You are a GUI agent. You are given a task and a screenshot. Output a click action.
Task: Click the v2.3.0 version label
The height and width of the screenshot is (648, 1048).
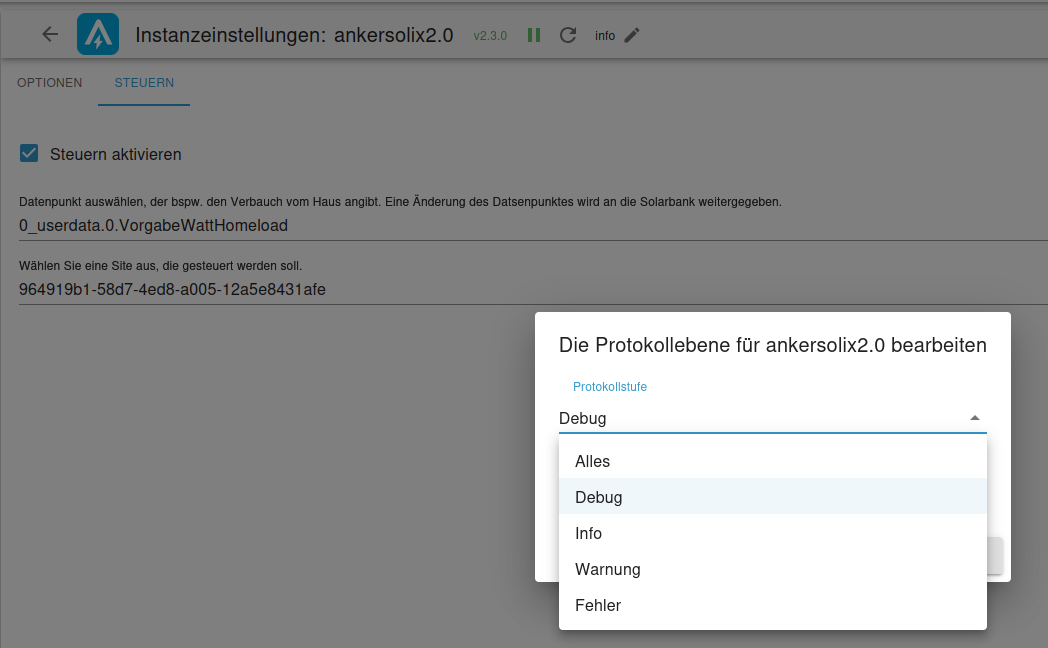tap(490, 36)
